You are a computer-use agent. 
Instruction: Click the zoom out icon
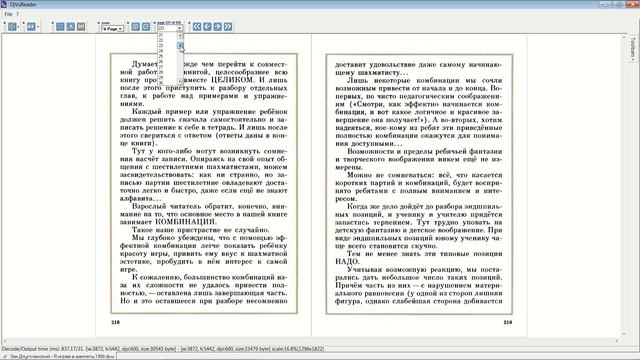(x=146, y=27)
